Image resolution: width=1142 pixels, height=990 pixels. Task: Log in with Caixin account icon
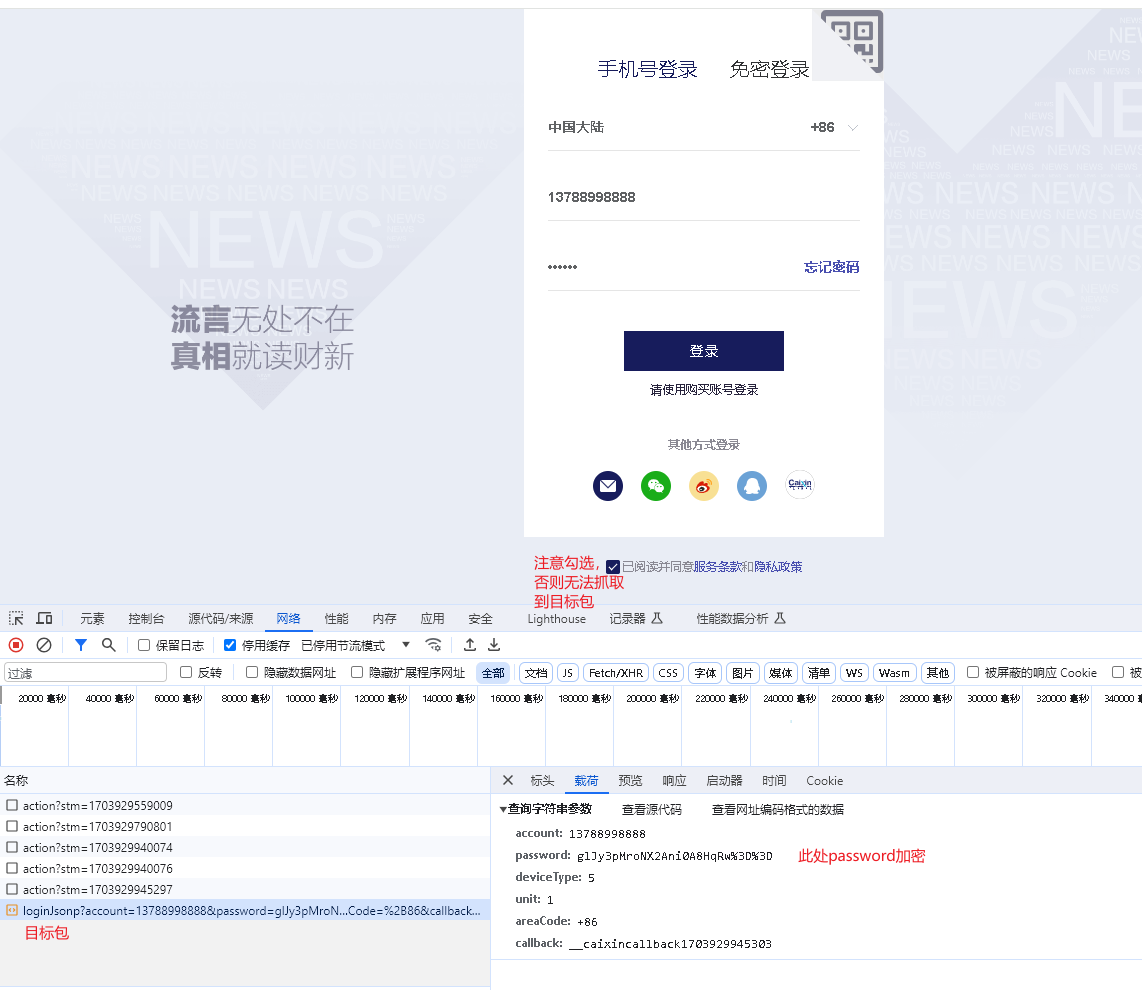click(x=800, y=485)
